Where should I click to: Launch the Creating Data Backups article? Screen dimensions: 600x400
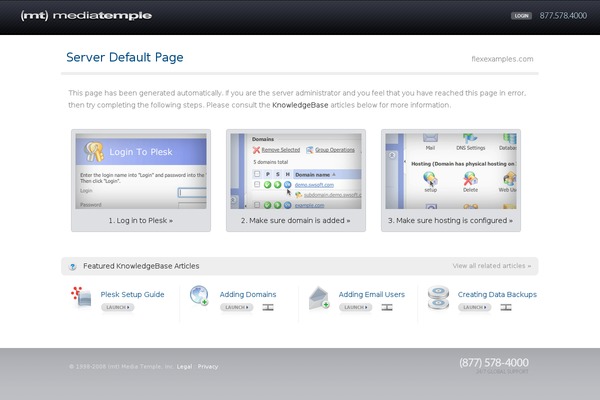click(x=474, y=307)
